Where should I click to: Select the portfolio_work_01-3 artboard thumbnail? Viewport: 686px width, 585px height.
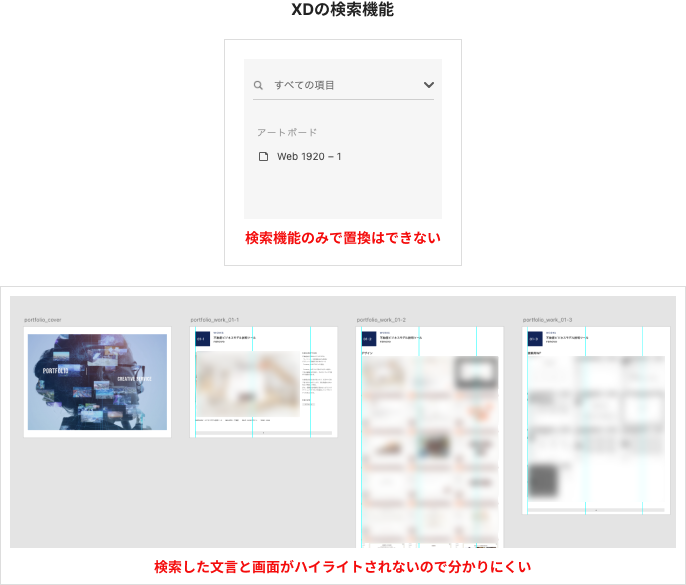pyautogui.click(x=596, y=420)
